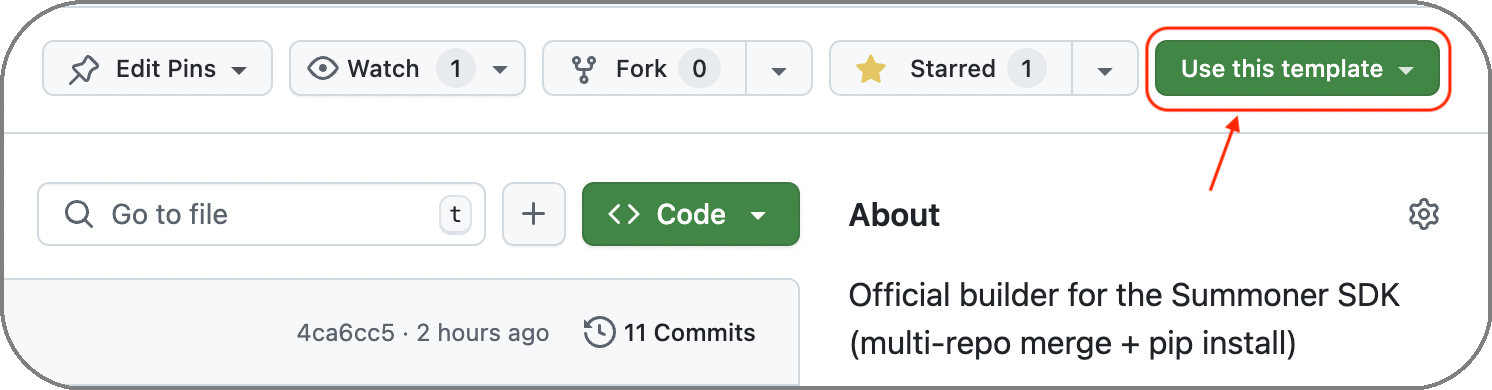Click the magnifier icon in Go to file
The width and height of the screenshot is (1492, 390).
78,214
